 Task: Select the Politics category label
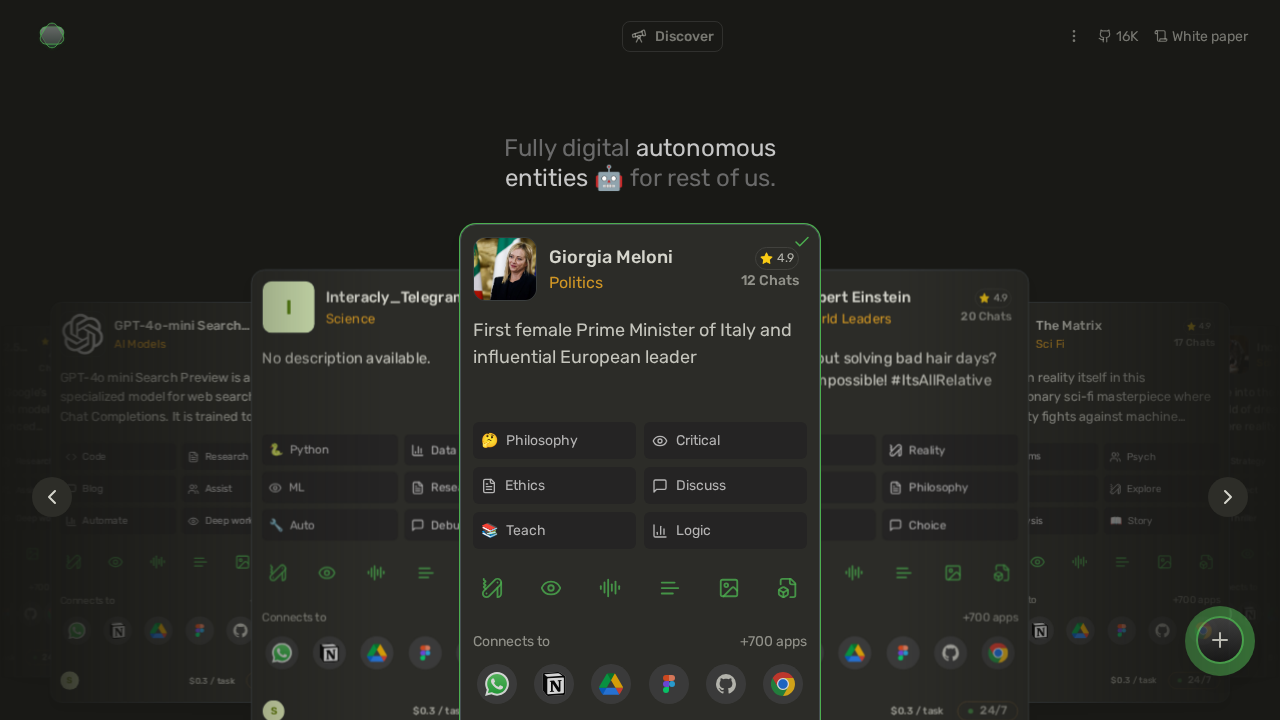pyautogui.click(x=576, y=282)
